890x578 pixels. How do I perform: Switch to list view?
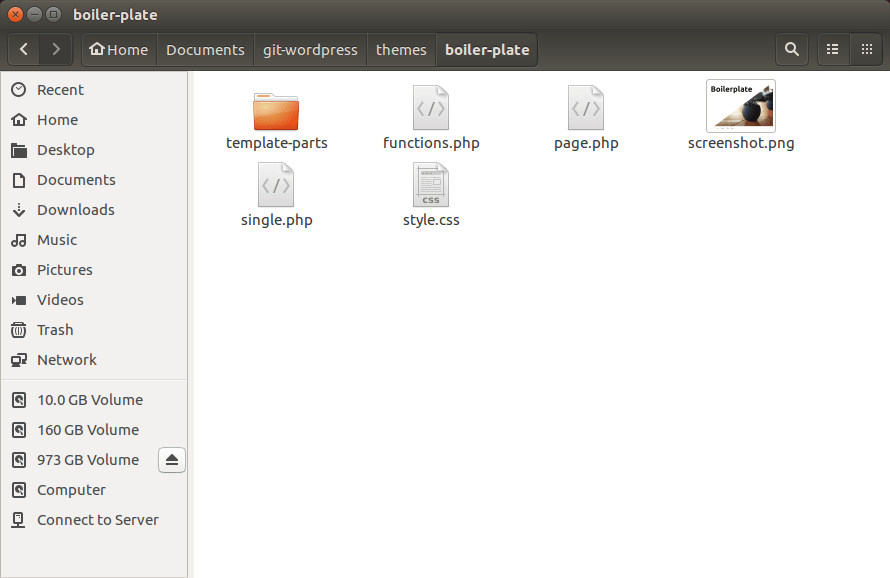tap(833, 49)
